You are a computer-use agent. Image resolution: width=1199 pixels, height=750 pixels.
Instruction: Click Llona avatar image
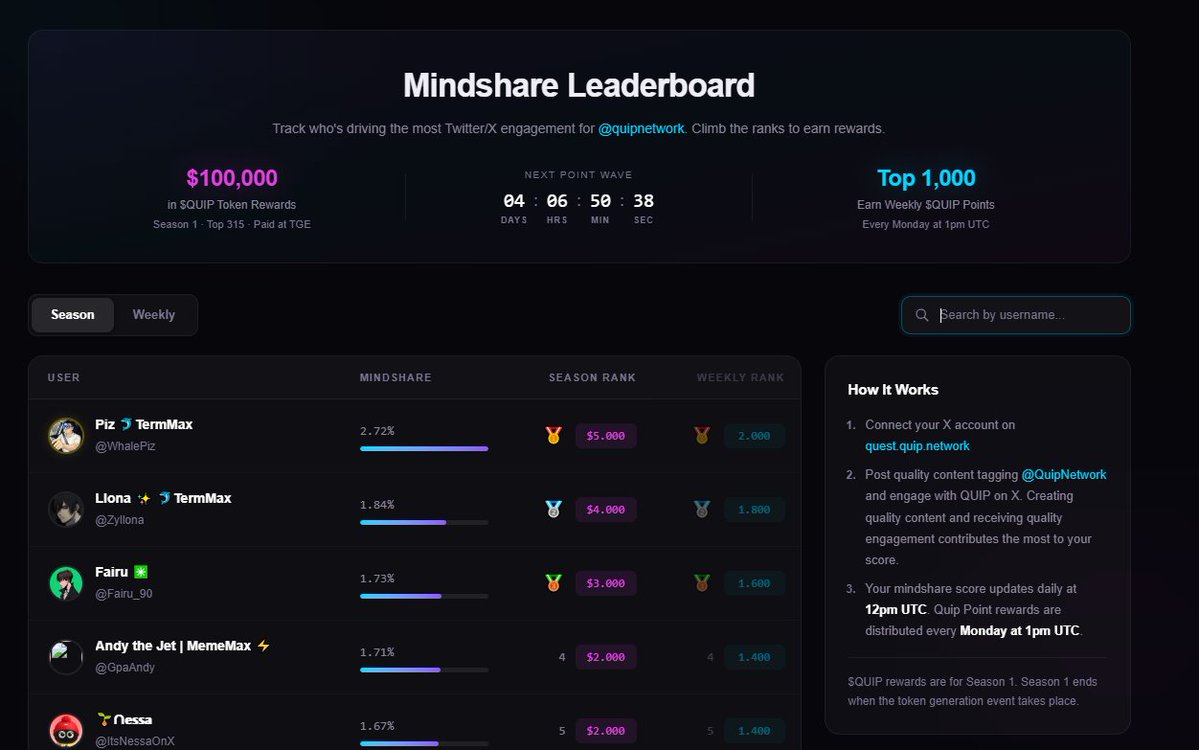(x=66, y=509)
